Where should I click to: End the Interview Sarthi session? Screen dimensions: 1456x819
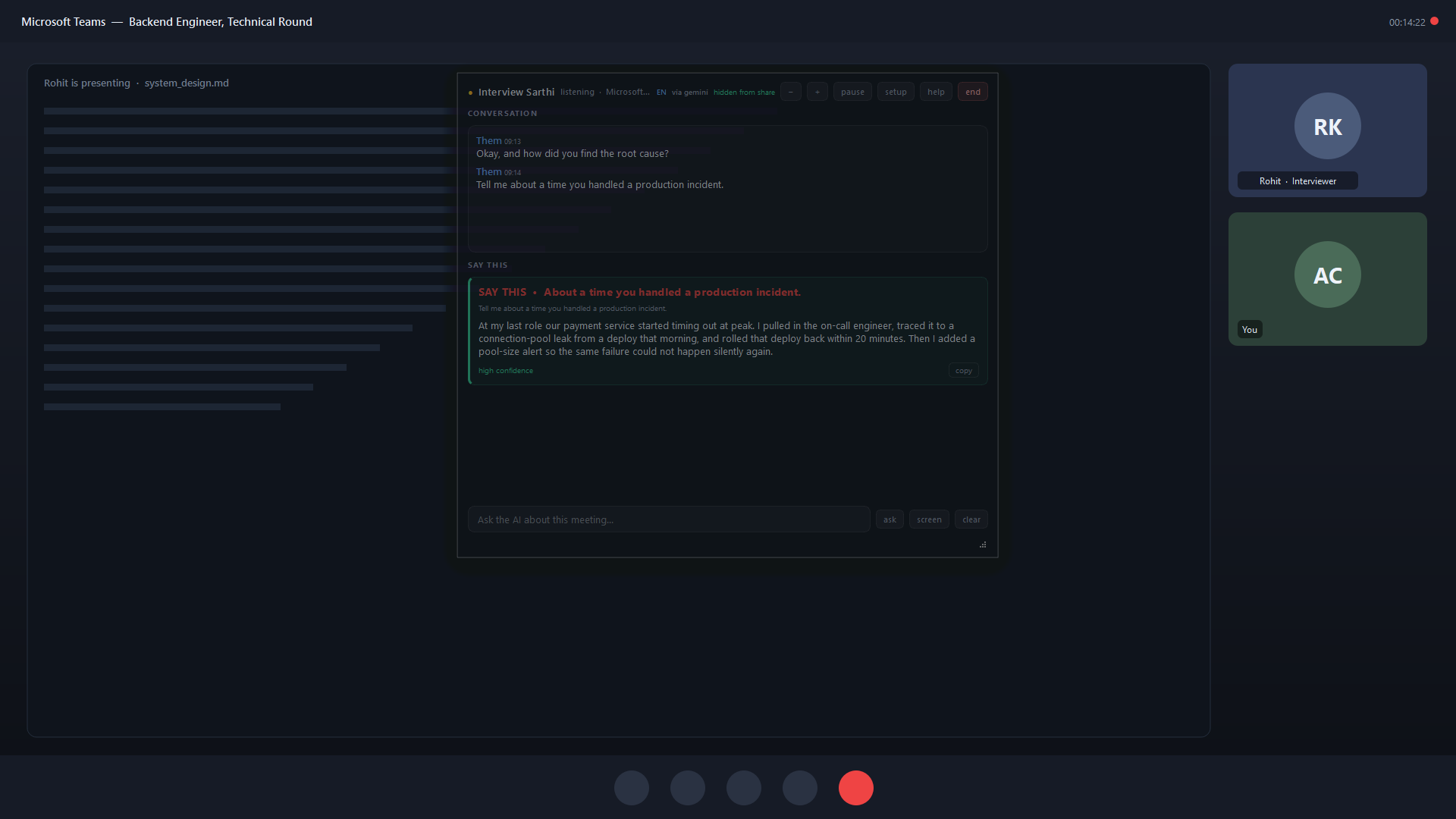(972, 92)
